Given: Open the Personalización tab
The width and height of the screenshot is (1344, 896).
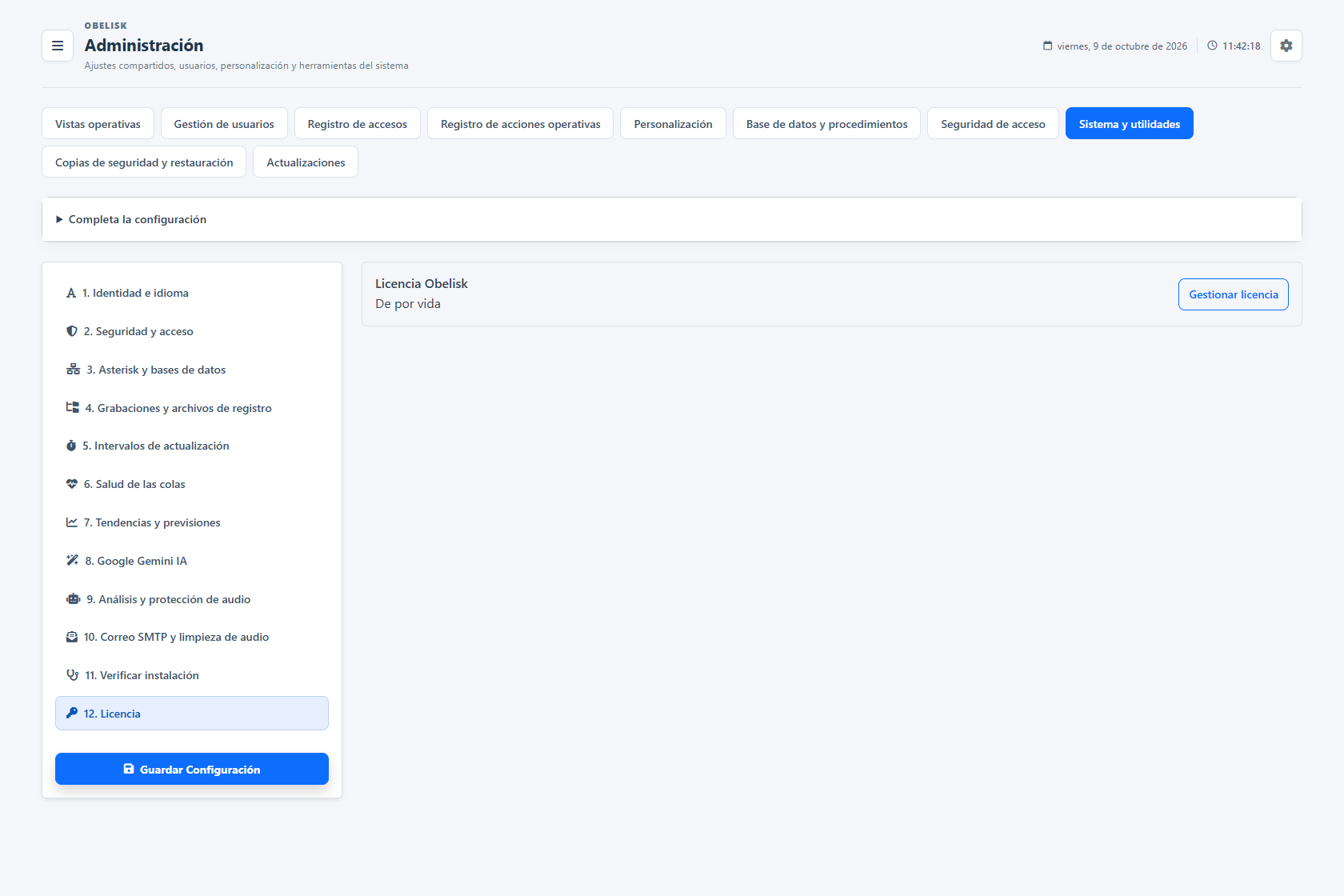Looking at the screenshot, I should click(x=673, y=124).
